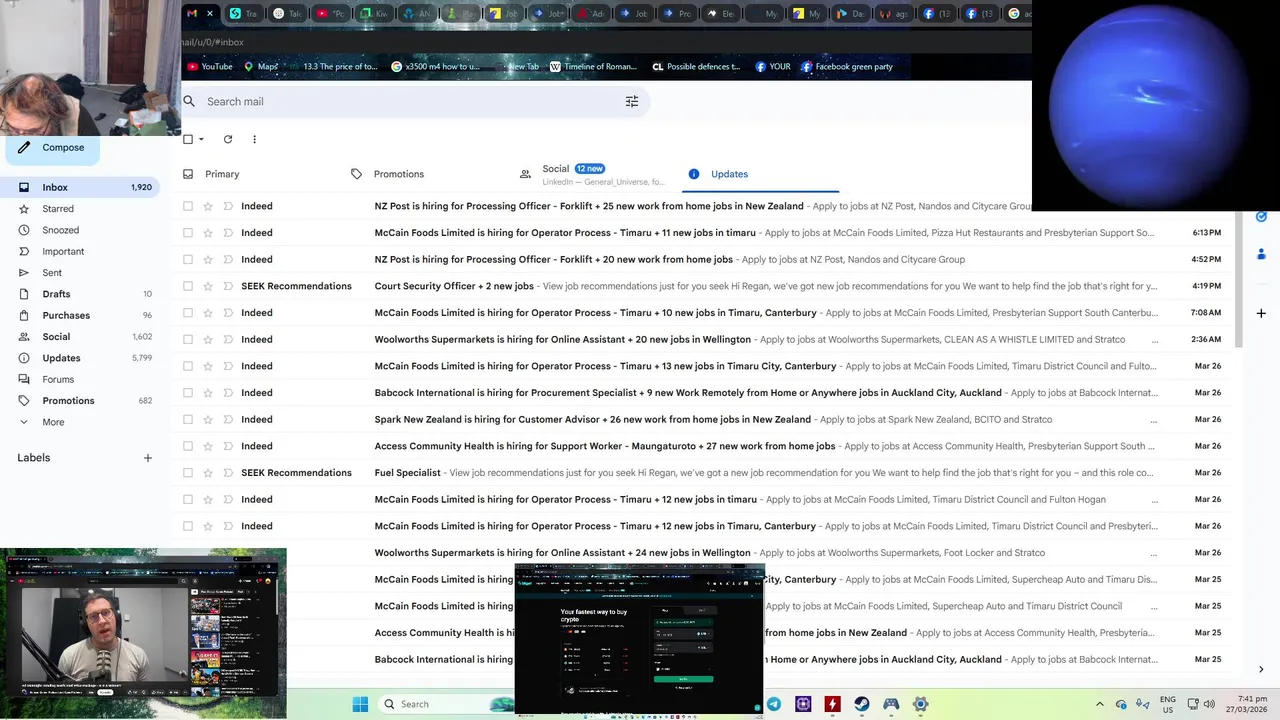Open McCain Foods +10 jobs in Timaru, Canterbury email

point(704,313)
